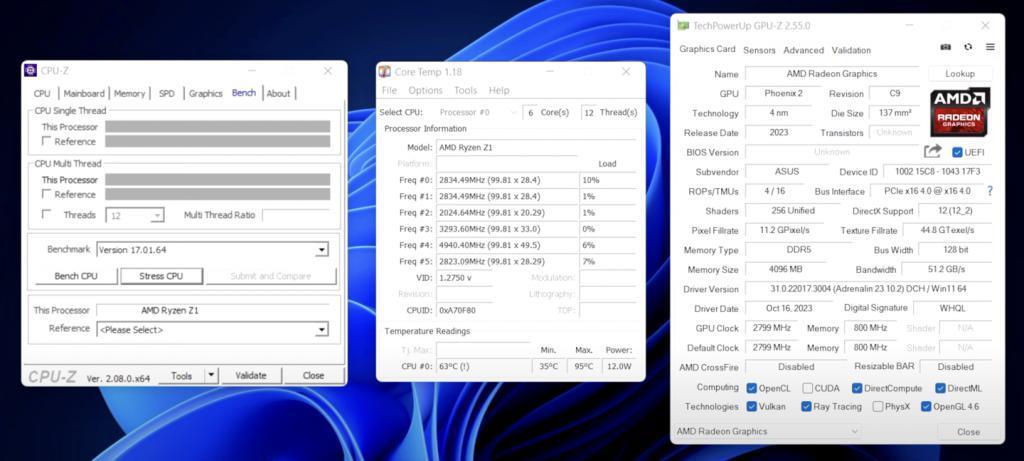The height and width of the screenshot is (461, 1024).
Task: Enable Reference under CPU Multi Thread
Action: pos(46,194)
